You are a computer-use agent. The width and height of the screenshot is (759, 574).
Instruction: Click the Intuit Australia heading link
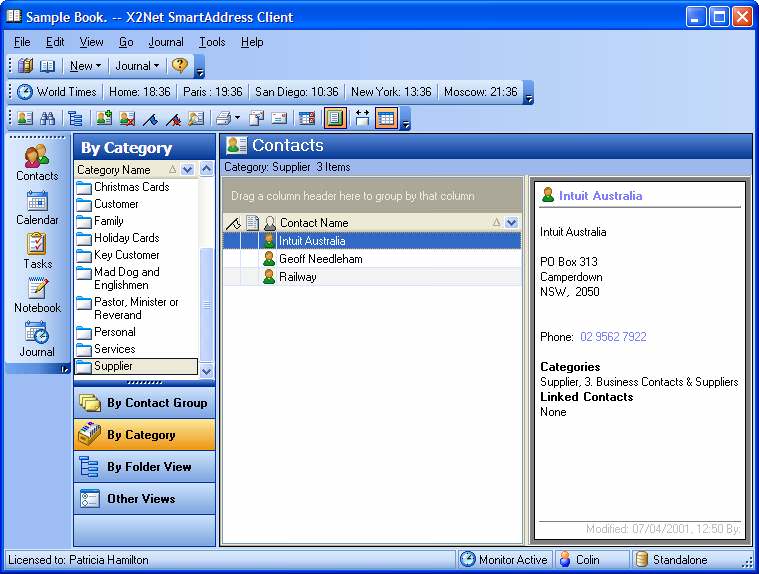point(601,196)
